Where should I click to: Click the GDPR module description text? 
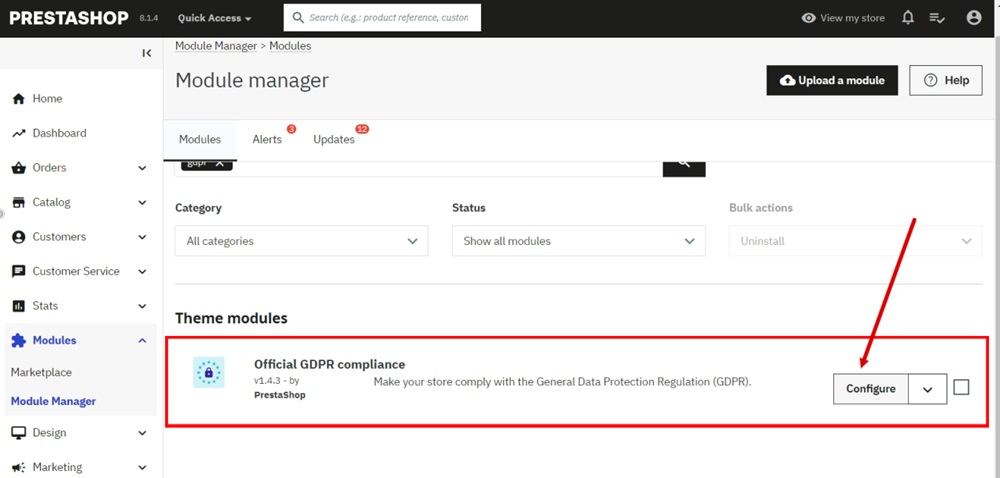pyautogui.click(x=562, y=382)
